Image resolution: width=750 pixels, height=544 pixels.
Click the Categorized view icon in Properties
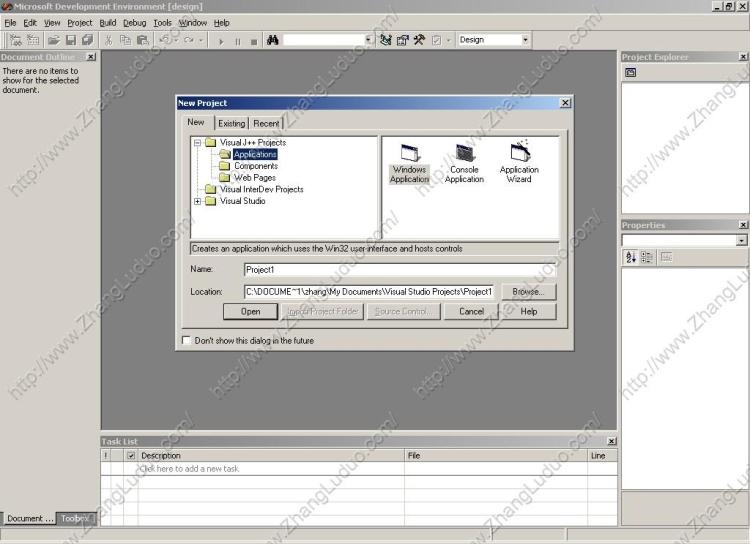coord(647,257)
